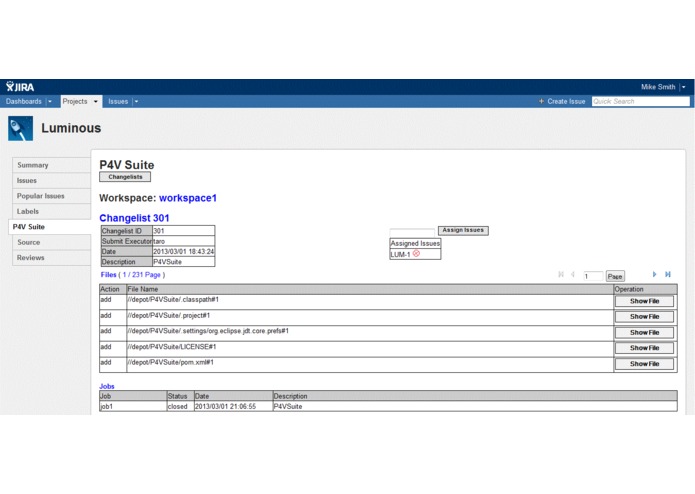Click the File Name column header
Viewport: 695px width, 494px height.
click(x=370, y=289)
